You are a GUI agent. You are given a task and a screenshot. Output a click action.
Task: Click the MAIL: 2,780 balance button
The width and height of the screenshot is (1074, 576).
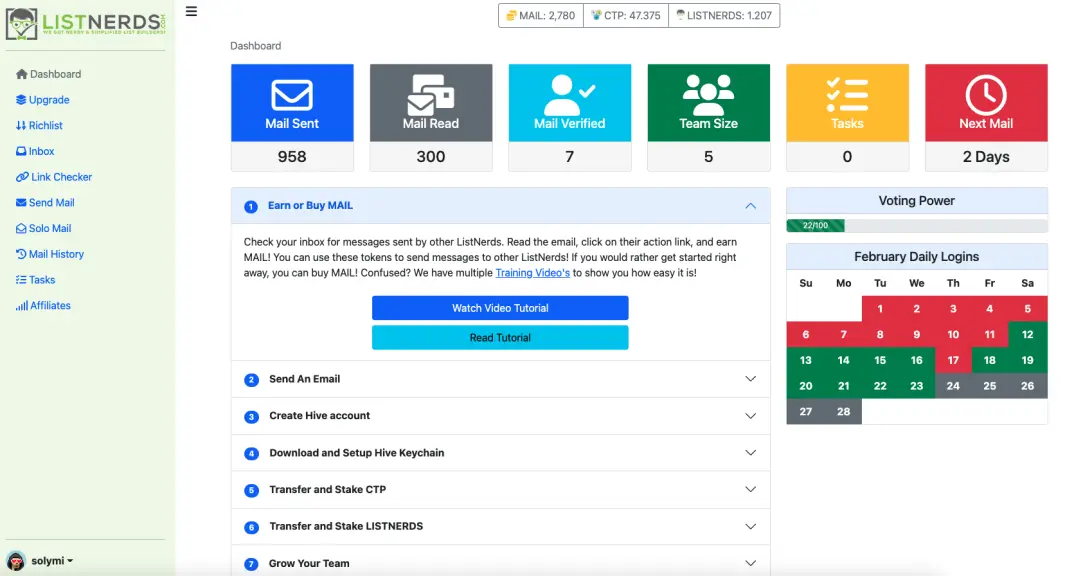tap(540, 15)
